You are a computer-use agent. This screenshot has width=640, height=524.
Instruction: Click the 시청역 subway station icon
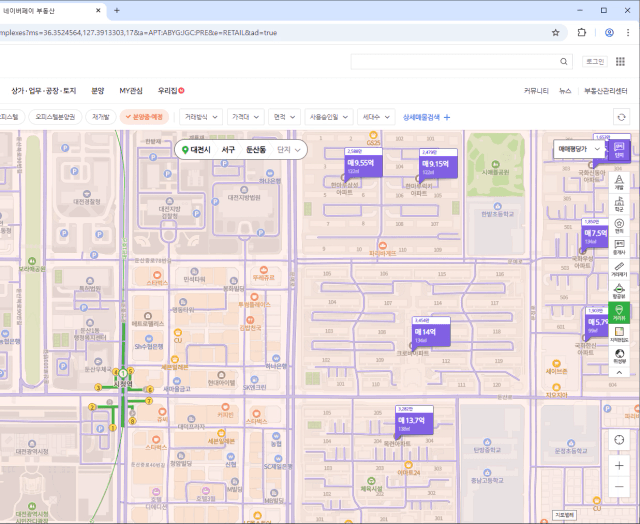tap(123, 373)
